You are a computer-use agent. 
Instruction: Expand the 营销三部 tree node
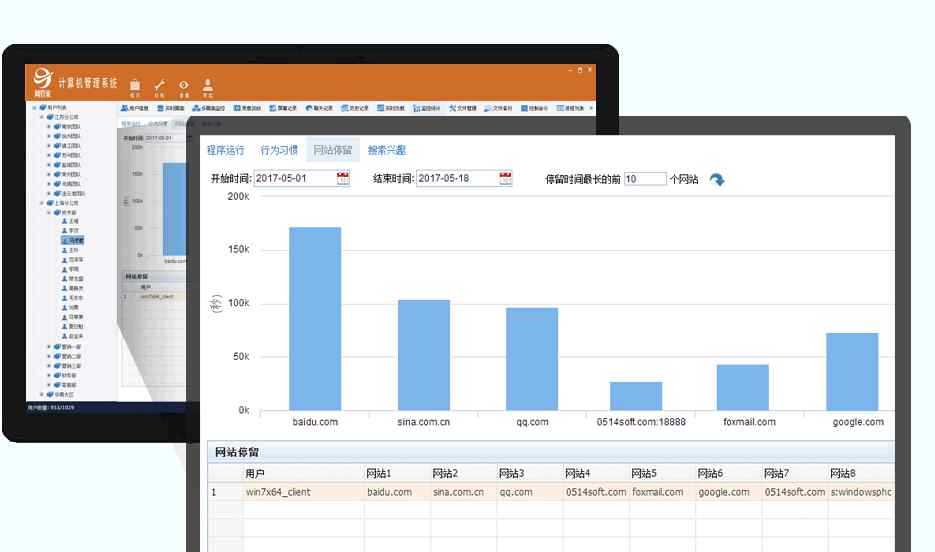(x=49, y=366)
